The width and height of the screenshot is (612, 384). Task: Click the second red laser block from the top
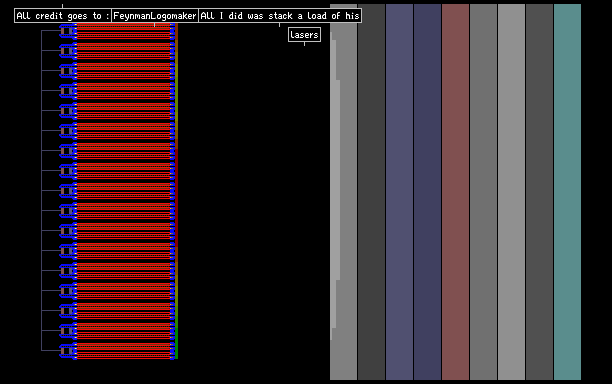(x=124, y=51)
